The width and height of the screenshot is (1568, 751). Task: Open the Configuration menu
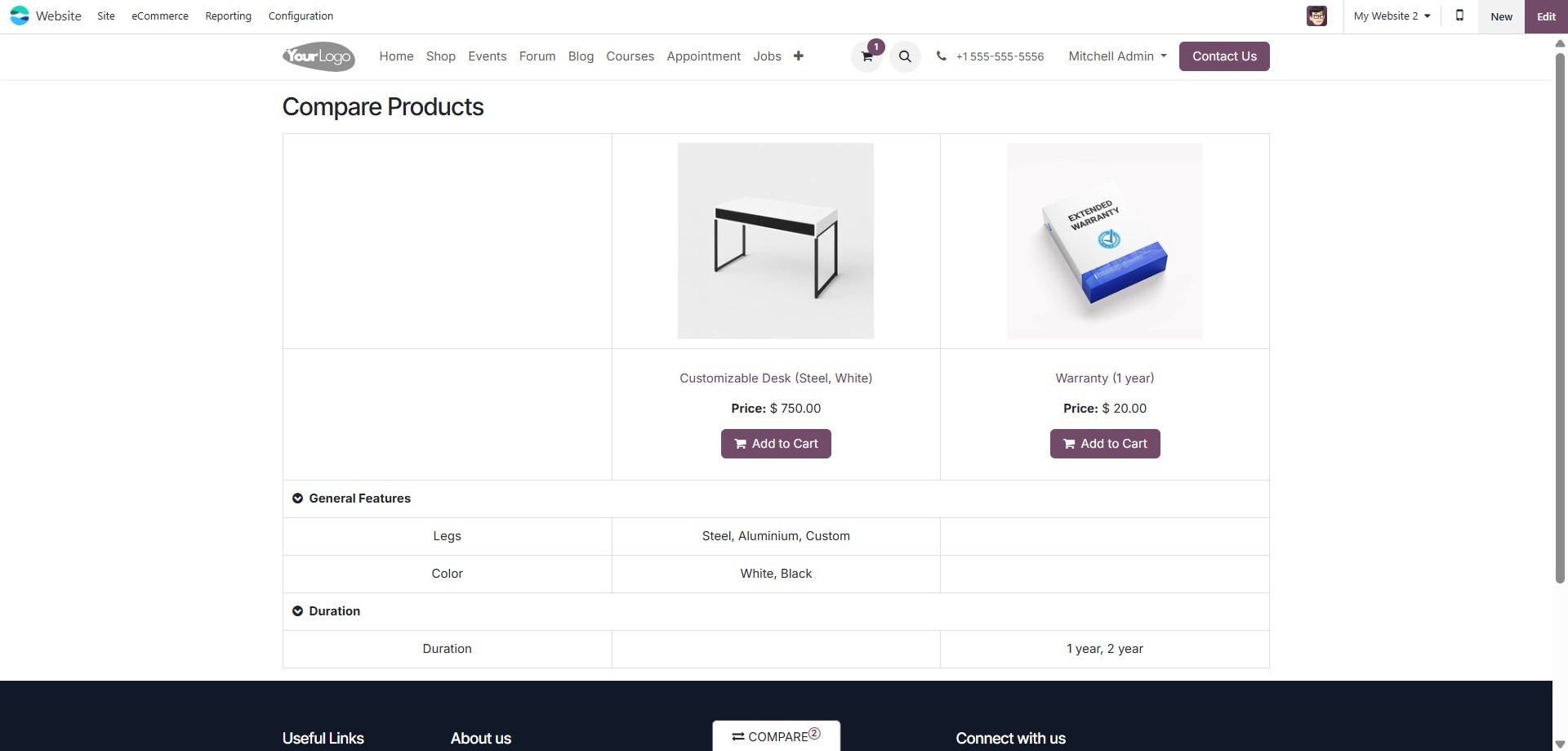tap(301, 16)
